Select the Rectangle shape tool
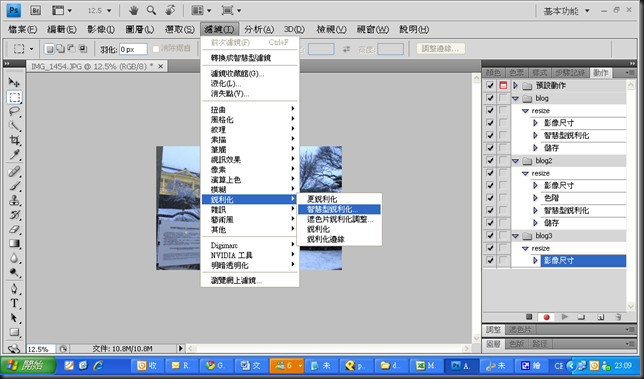The width and height of the screenshot is (644, 379). 14,332
